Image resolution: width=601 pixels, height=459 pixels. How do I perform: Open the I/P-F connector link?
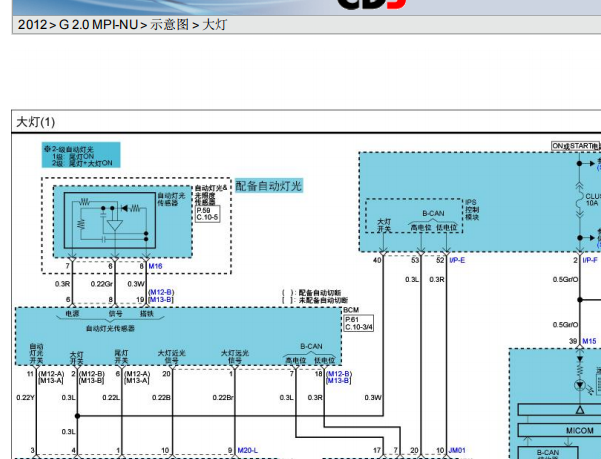[x=590, y=261]
